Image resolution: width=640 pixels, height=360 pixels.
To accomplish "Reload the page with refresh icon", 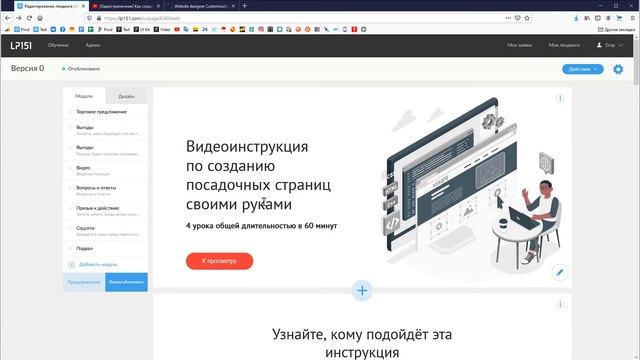I will point(29,18).
